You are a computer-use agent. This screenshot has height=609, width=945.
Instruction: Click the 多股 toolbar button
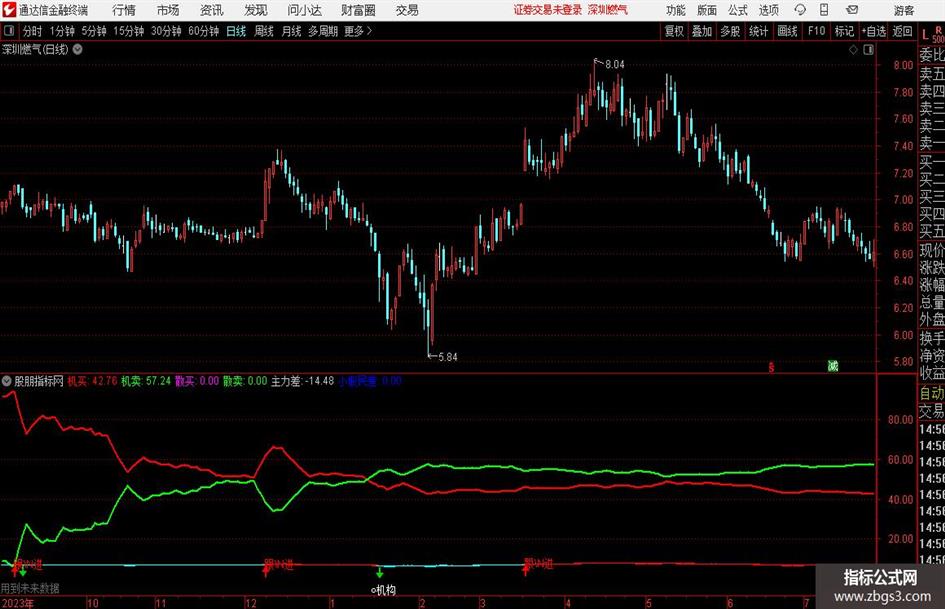click(x=730, y=31)
